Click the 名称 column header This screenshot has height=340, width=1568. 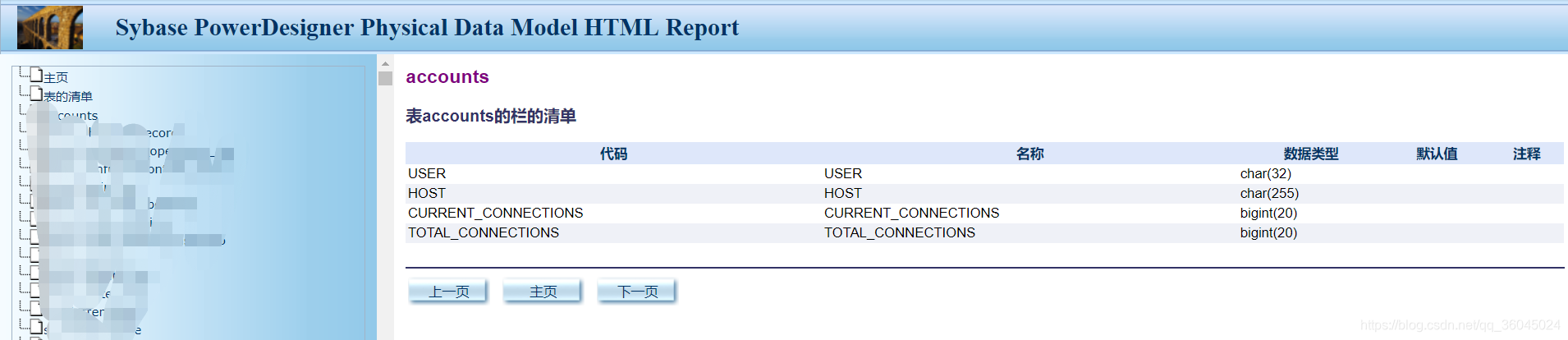[x=1029, y=154]
